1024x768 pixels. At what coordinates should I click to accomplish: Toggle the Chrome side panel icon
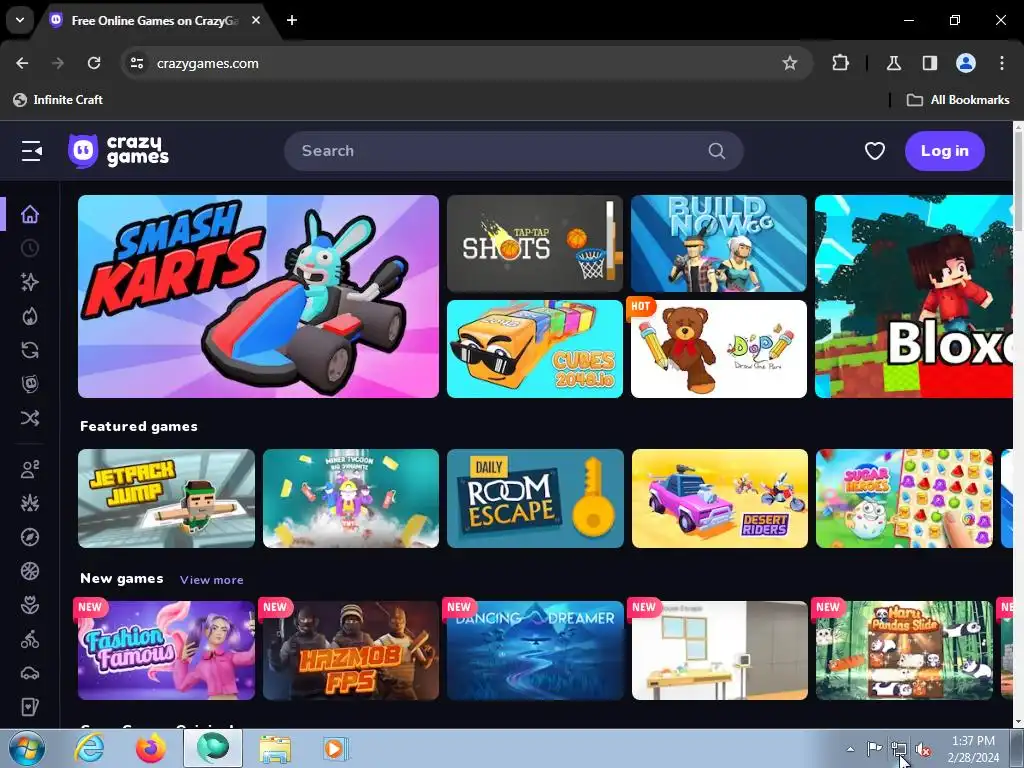tap(929, 63)
